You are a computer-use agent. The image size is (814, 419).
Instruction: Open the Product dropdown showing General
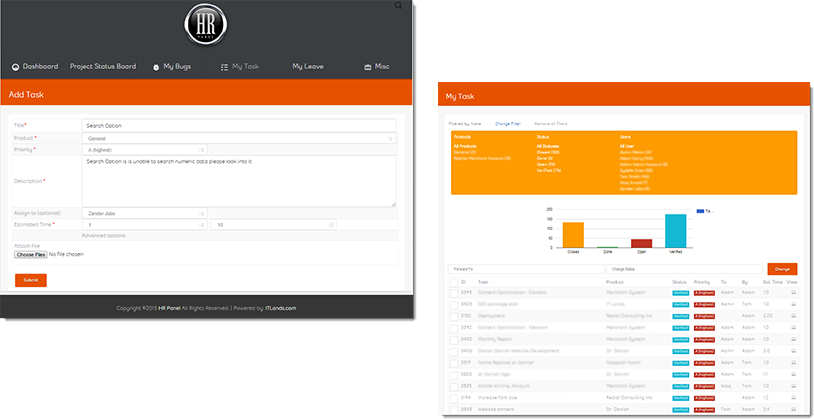point(239,139)
